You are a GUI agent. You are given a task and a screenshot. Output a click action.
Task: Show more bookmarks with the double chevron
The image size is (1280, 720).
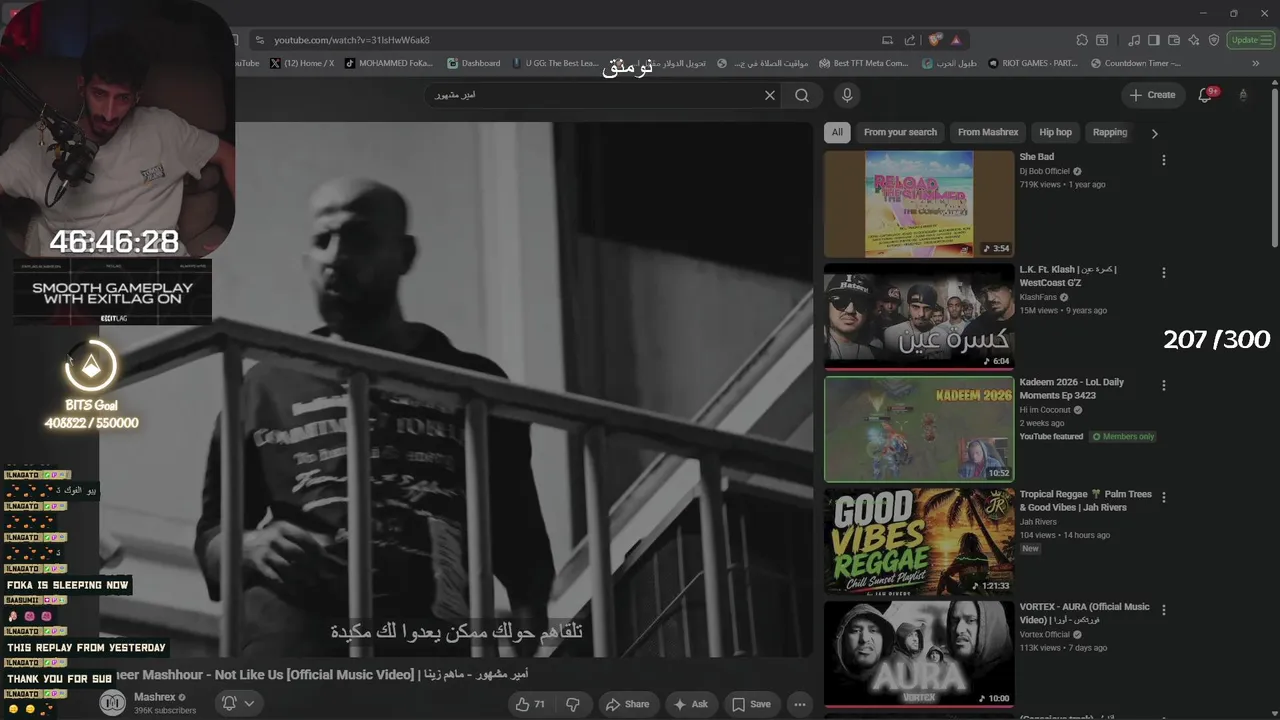click(1256, 63)
